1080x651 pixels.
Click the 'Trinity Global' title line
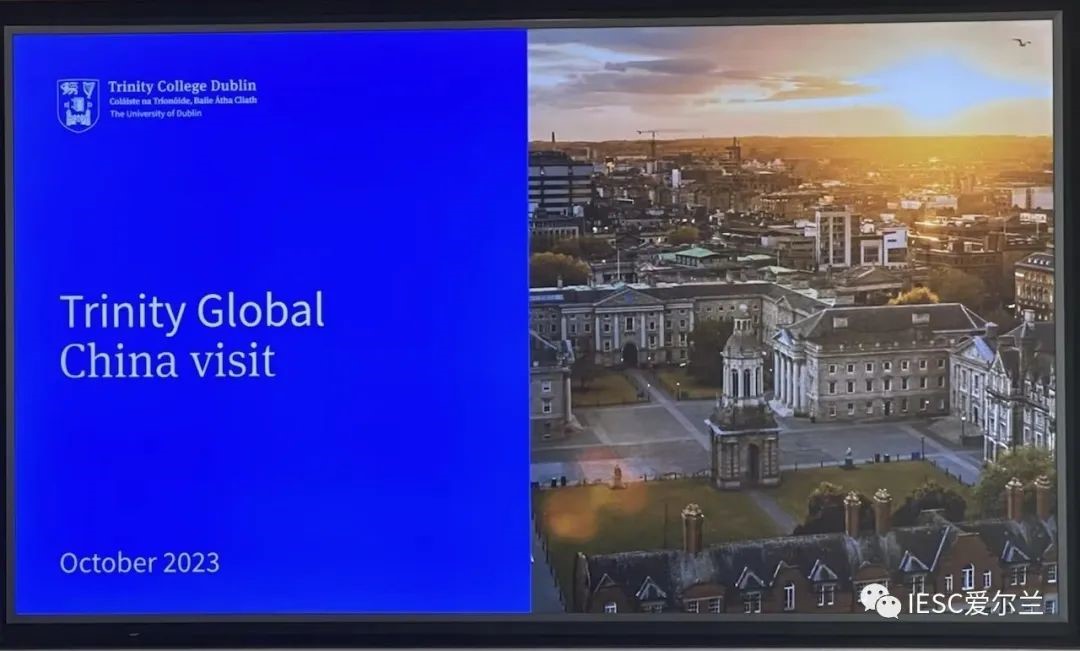(192, 311)
